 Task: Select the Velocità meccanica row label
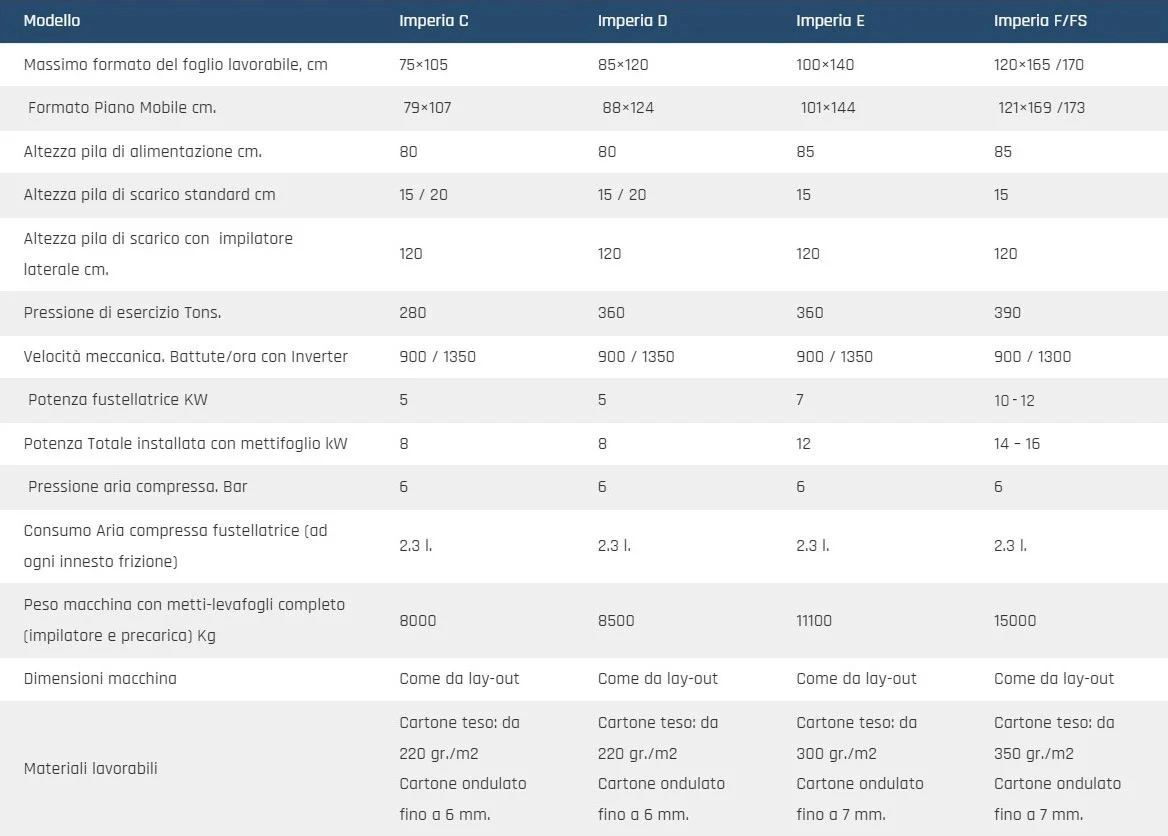point(186,357)
